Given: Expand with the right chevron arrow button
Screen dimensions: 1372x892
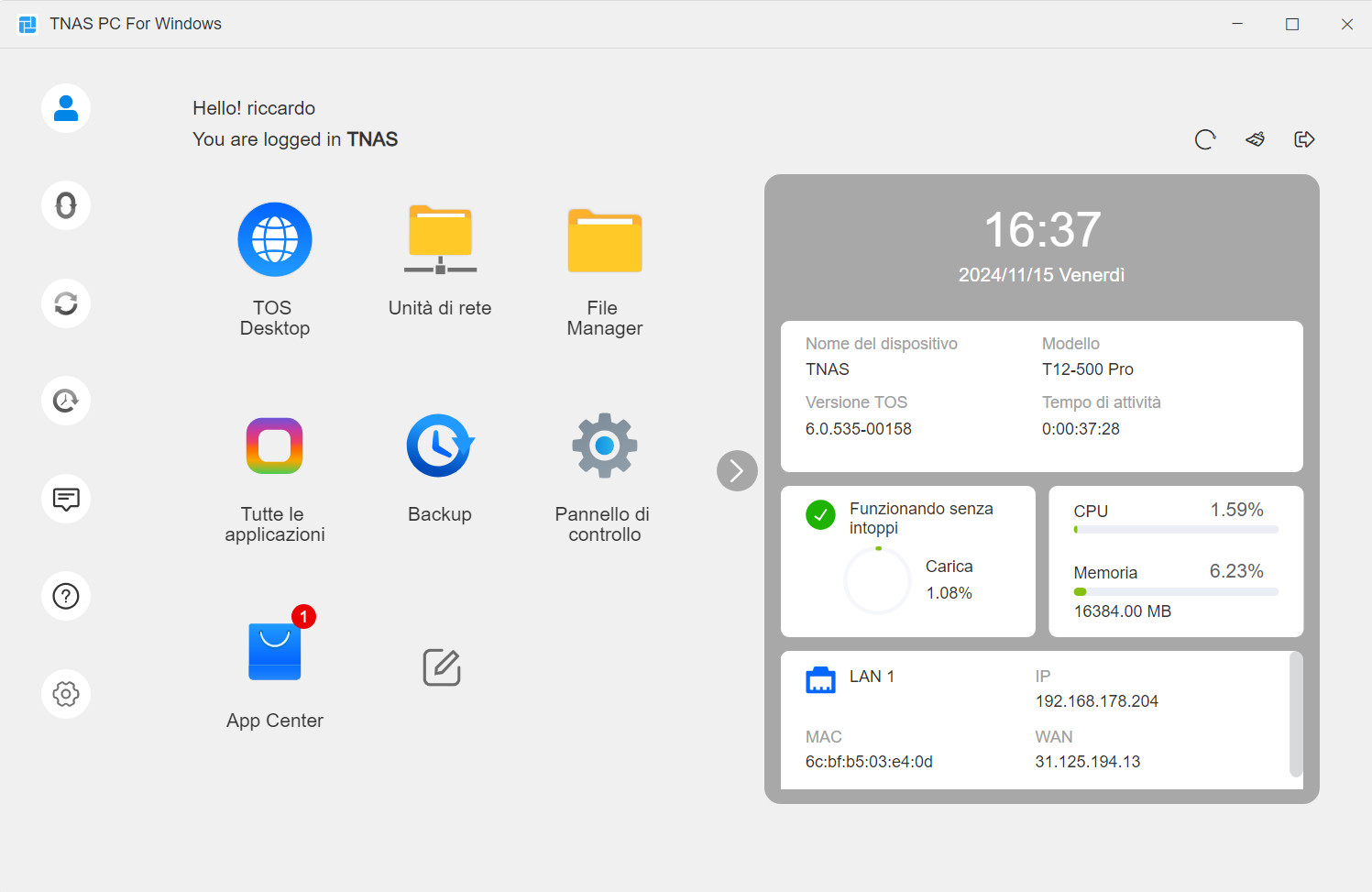Looking at the screenshot, I should (737, 471).
